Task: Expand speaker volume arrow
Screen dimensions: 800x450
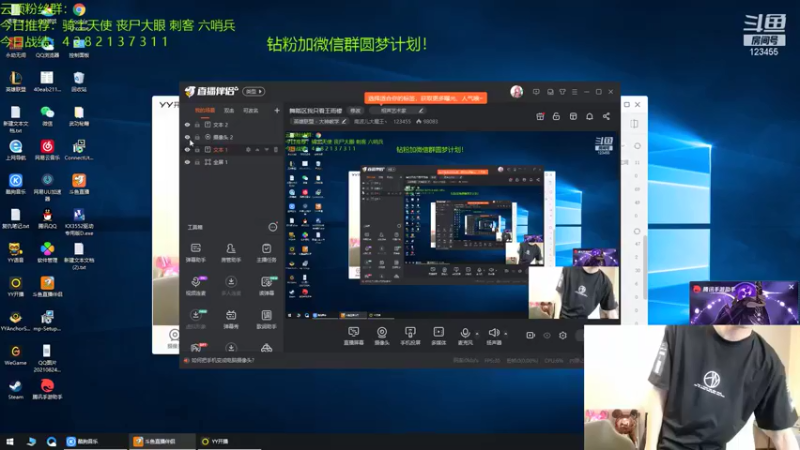Action: (x=506, y=334)
